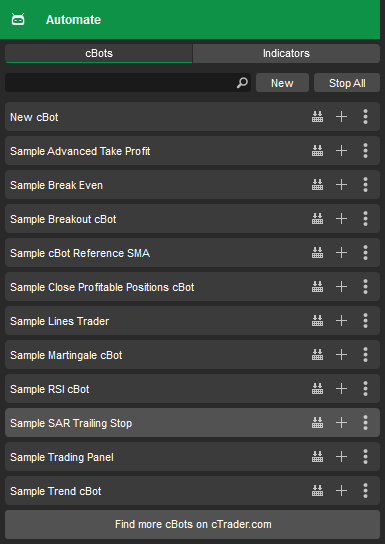Click the search magnifier icon
Screen dimensions: 385x544
point(242,83)
